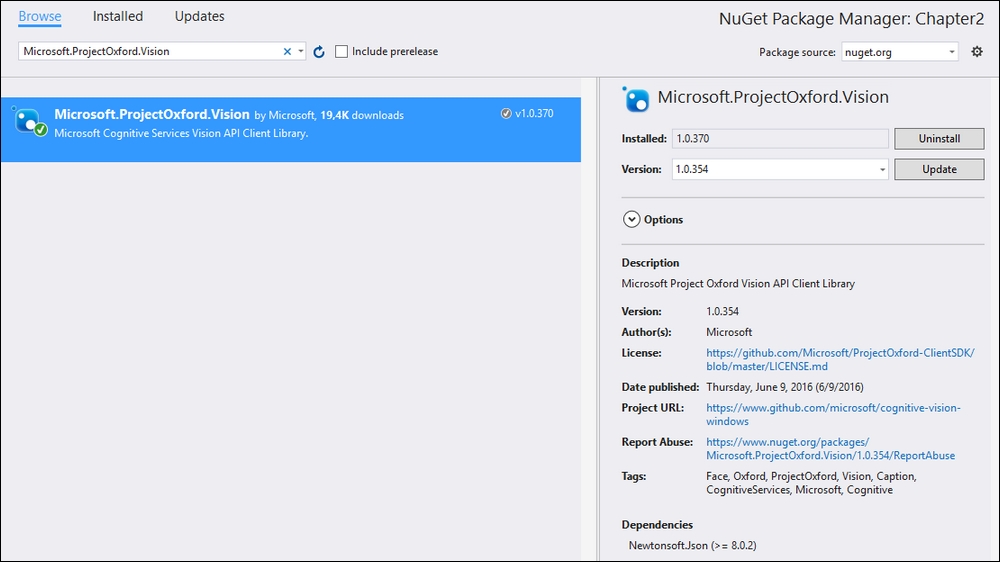The image size is (1000, 562).
Task: Enable Include prerelease checkbox
Action: click(342, 52)
